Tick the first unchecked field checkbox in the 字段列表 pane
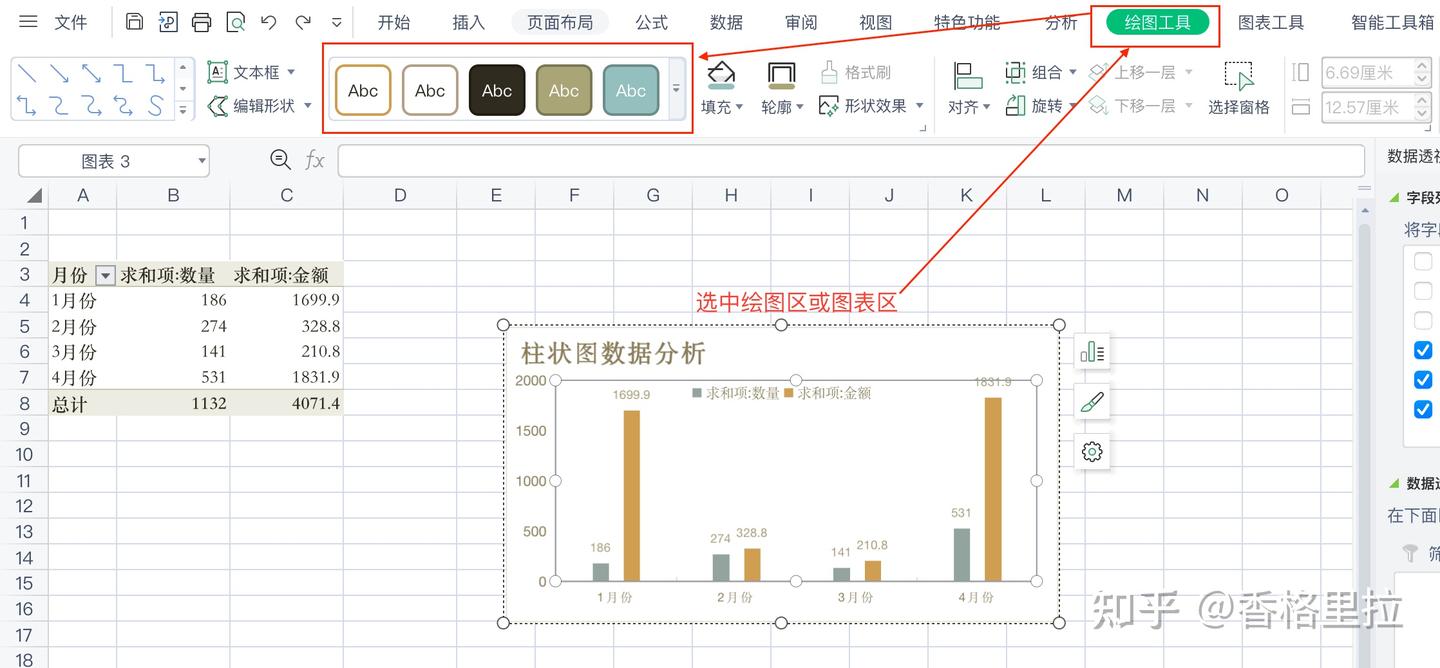 point(1423,263)
